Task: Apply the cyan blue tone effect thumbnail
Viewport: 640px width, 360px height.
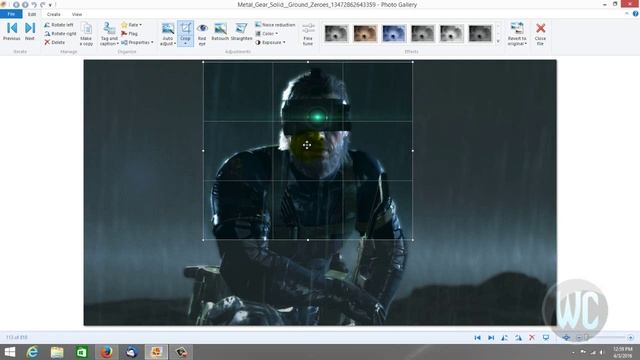Action: [394, 33]
